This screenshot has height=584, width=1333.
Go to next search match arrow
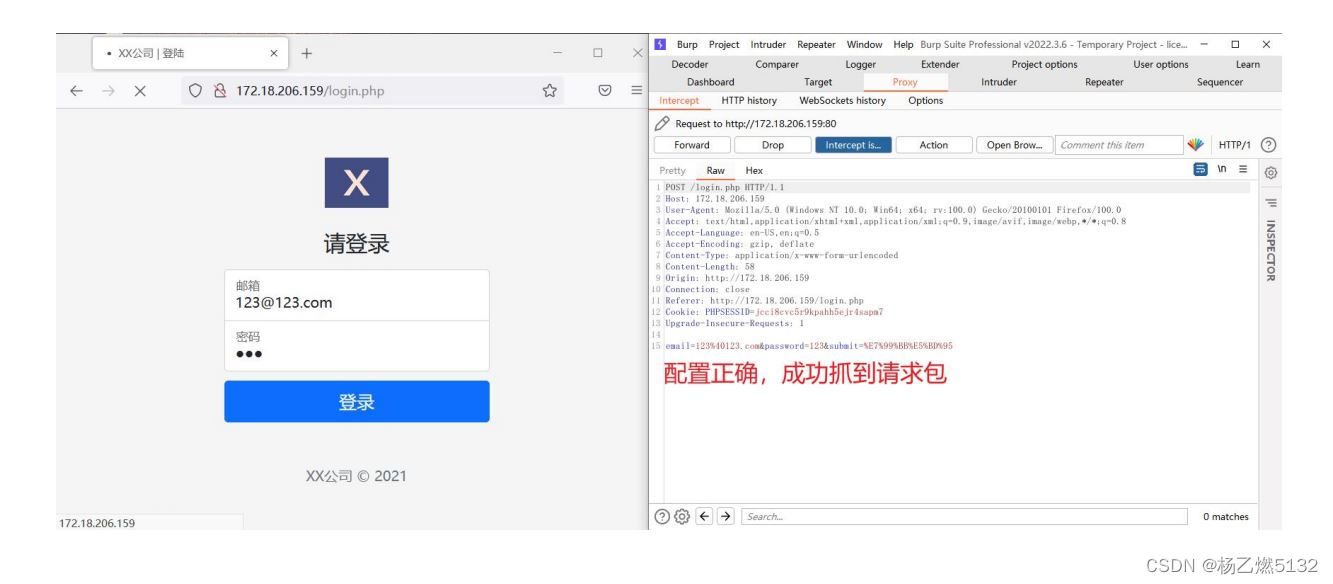click(726, 517)
